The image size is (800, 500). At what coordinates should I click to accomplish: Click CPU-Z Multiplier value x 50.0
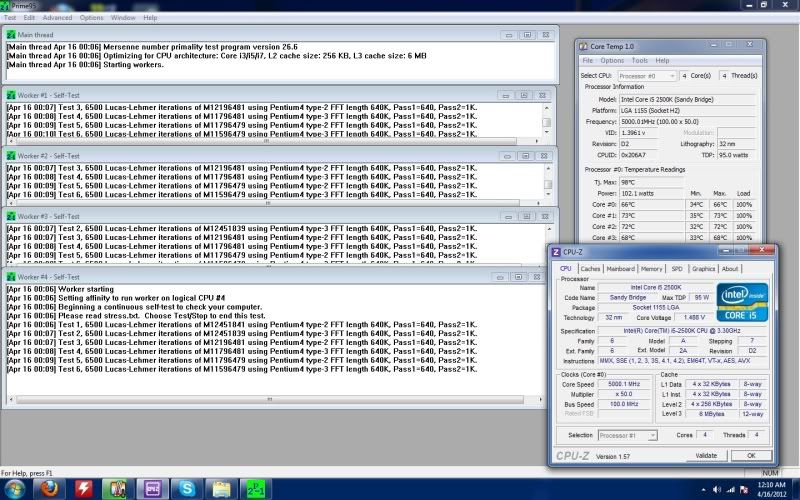623,394
